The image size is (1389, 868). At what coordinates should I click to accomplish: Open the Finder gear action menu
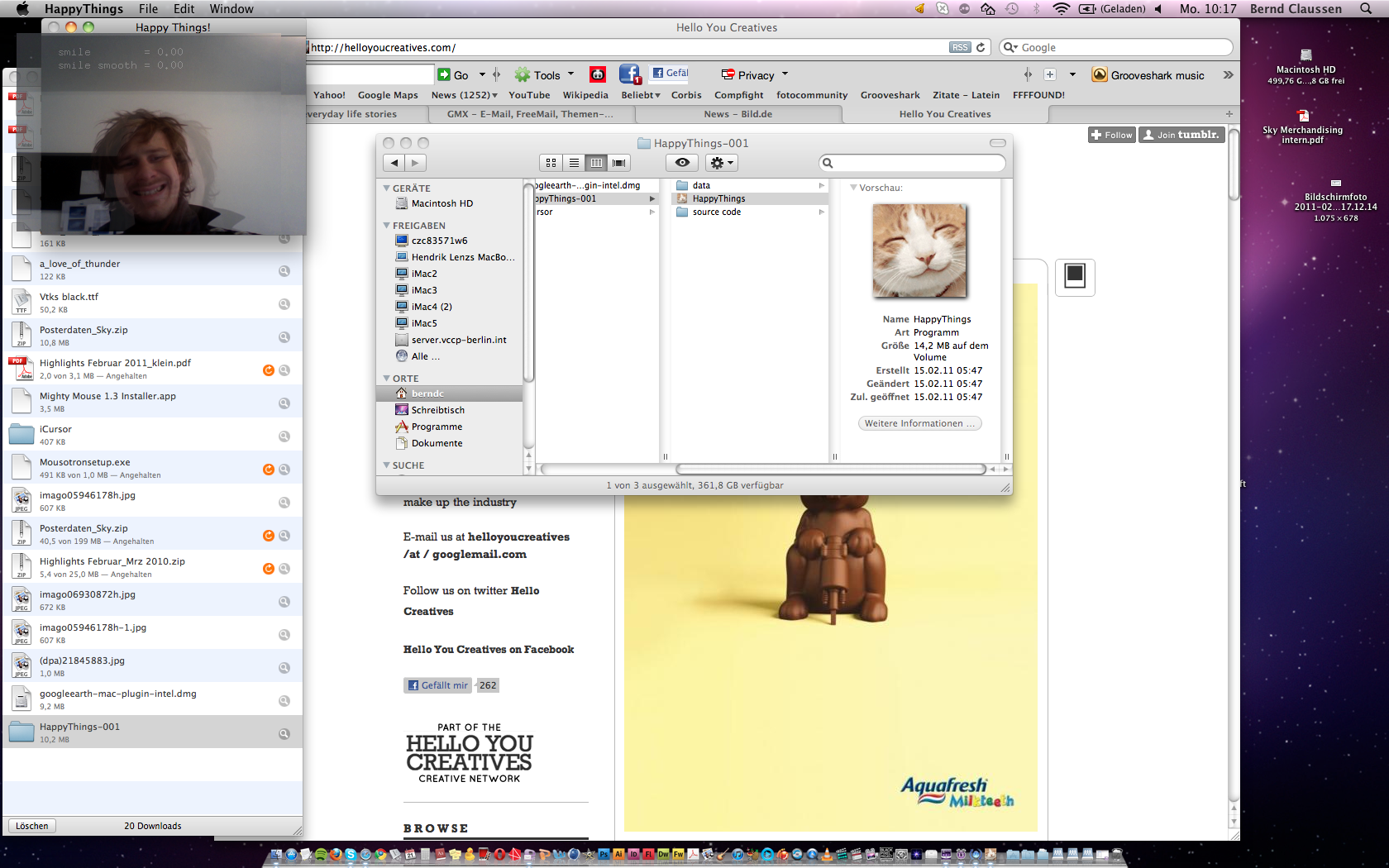click(x=721, y=163)
